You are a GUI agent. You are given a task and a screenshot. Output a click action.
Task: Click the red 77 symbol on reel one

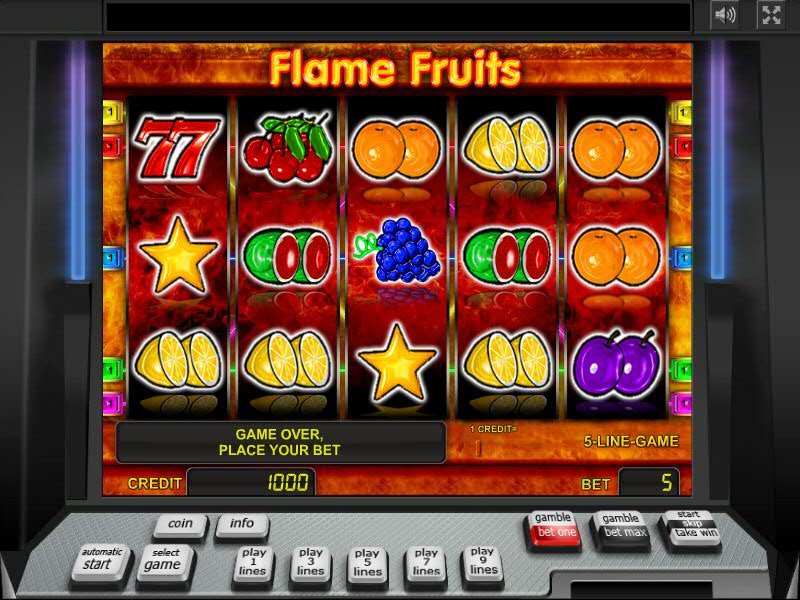point(178,148)
